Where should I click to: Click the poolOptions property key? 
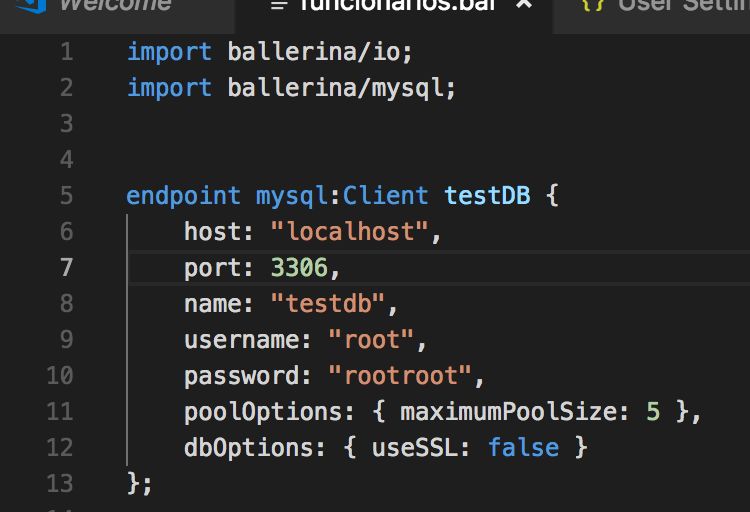point(263,412)
